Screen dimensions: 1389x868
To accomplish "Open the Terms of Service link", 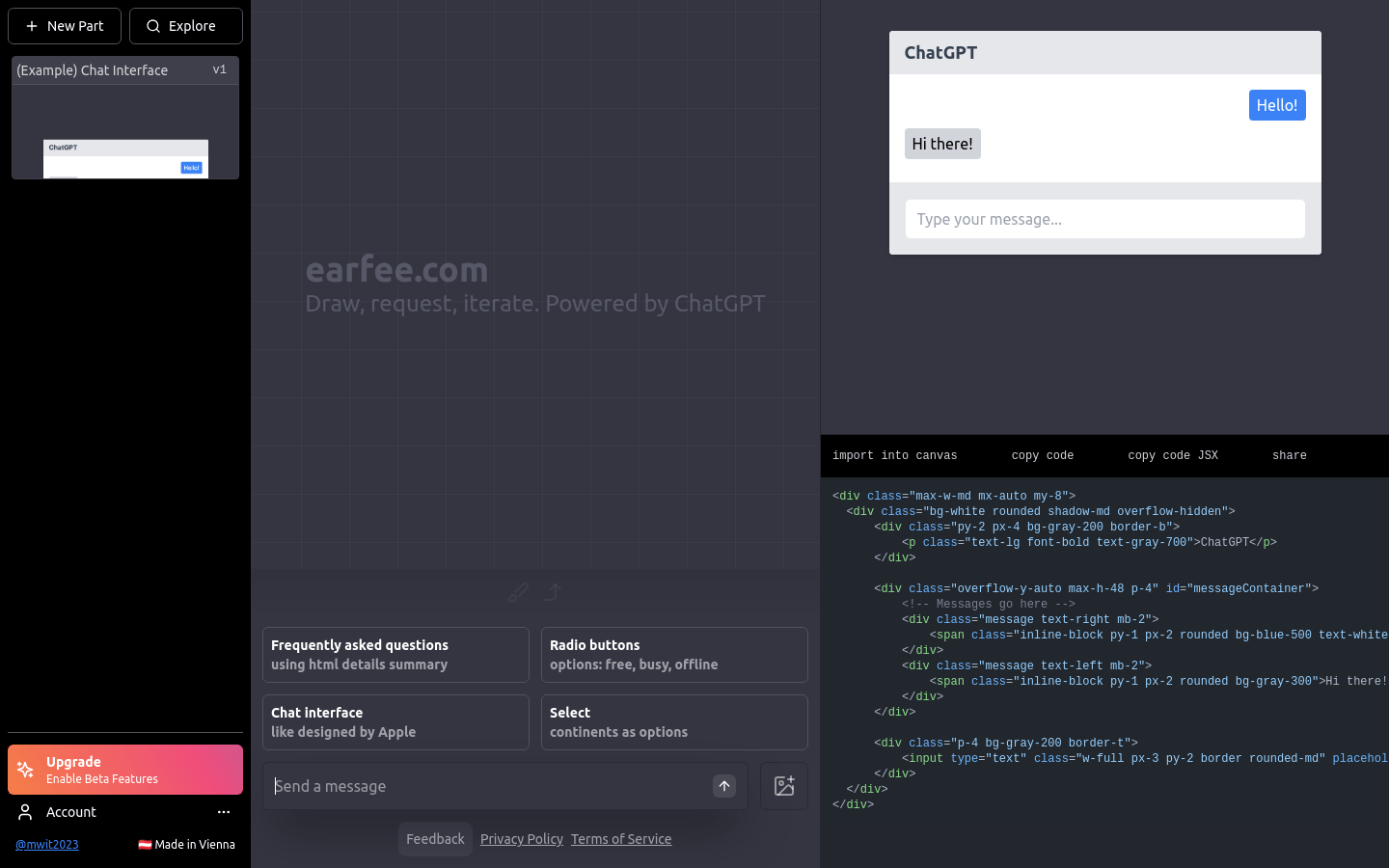I will (x=621, y=839).
